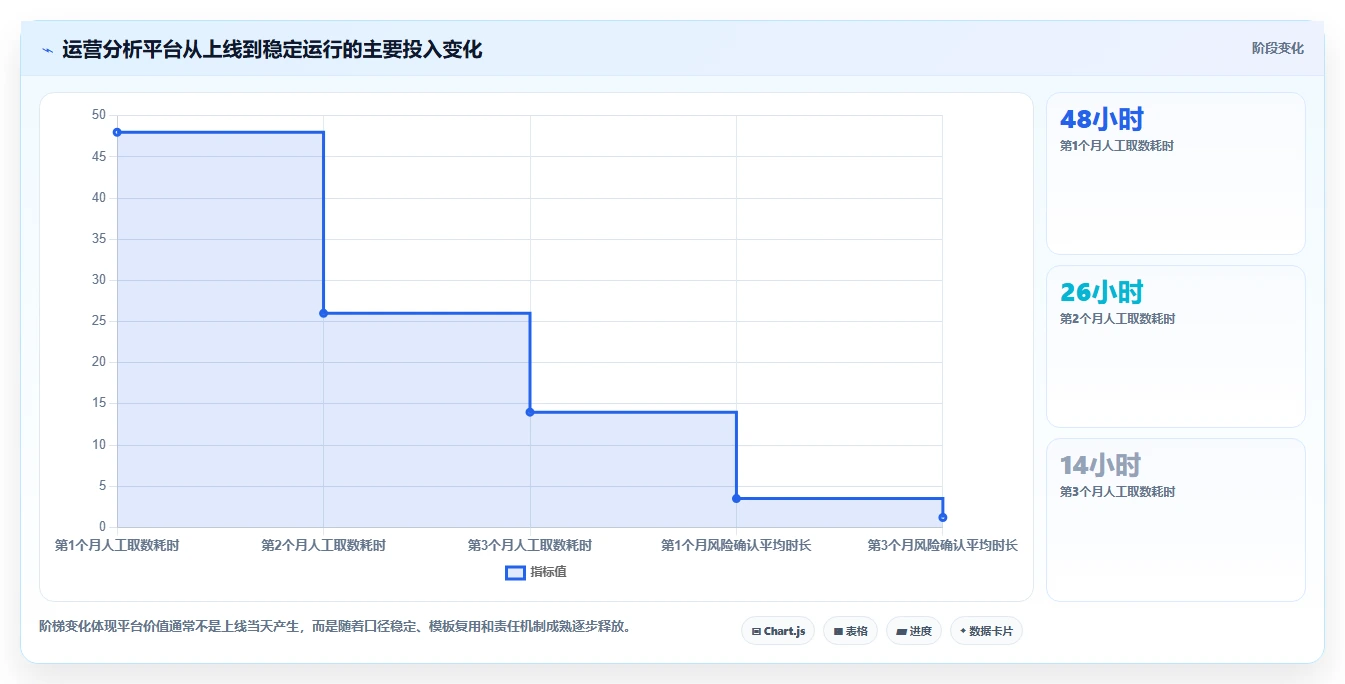1345x684 pixels.
Task: Toggle the 指标值 legend item
Action: click(536, 572)
